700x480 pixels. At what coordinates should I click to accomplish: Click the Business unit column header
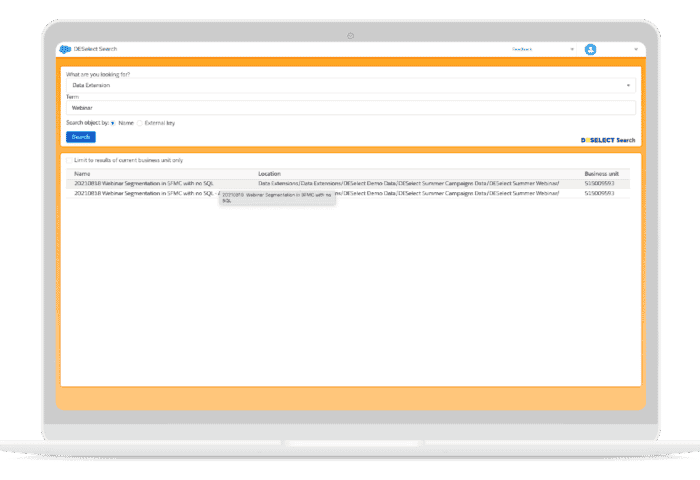pyautogui.click(x=601, y=174)
